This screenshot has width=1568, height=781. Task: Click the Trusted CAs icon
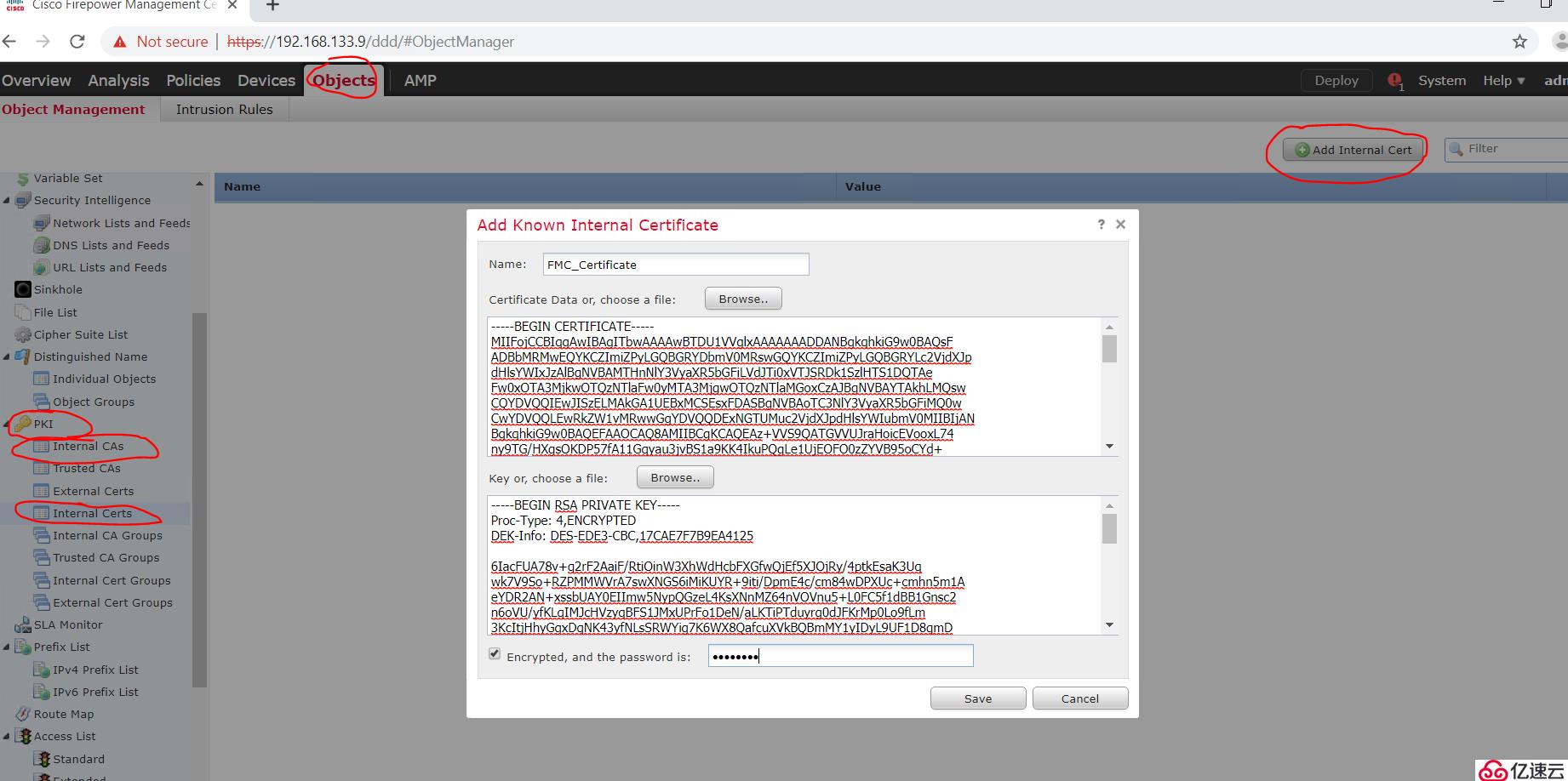[41, 469]
